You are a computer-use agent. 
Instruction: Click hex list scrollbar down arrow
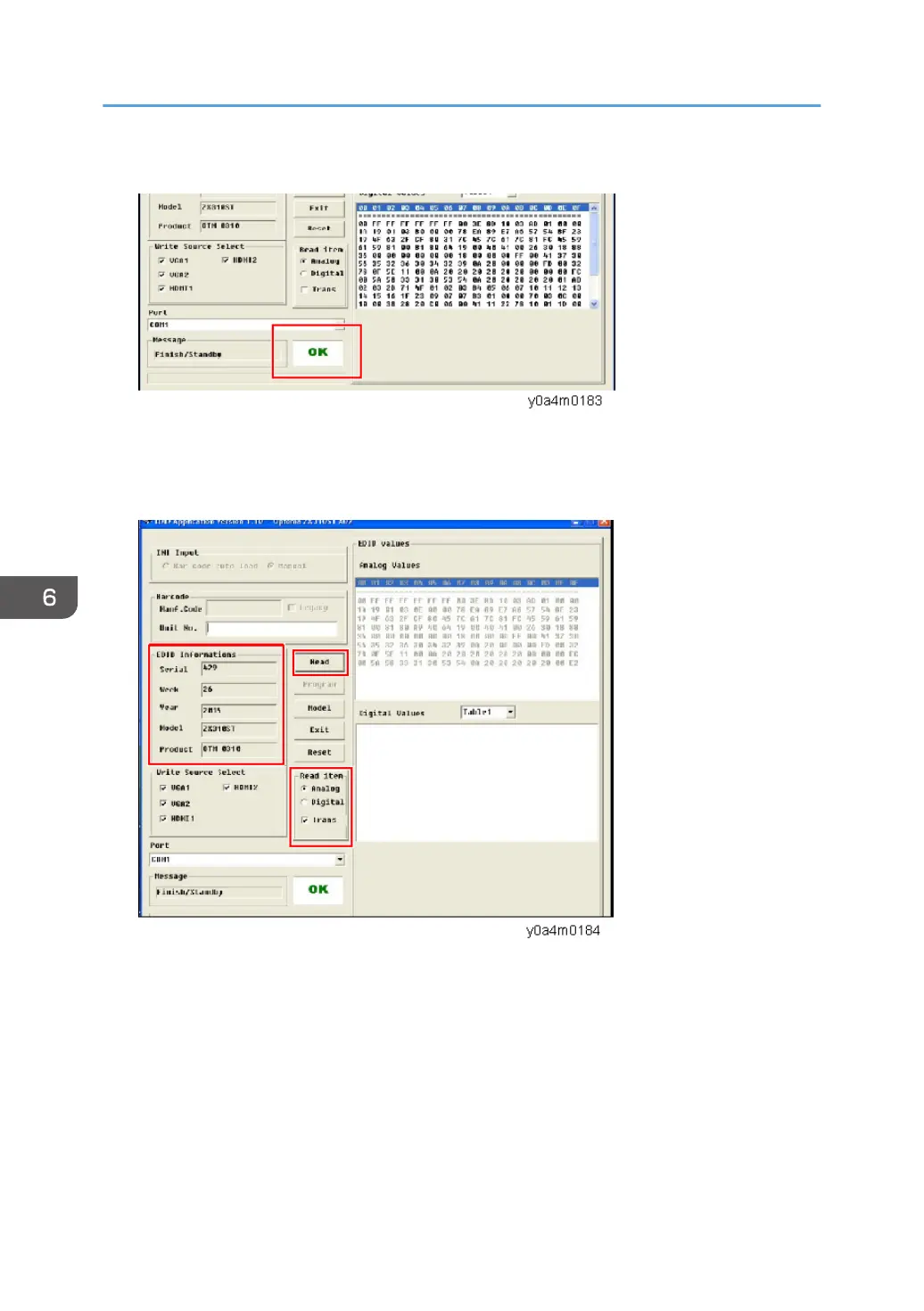click(594, 304)
